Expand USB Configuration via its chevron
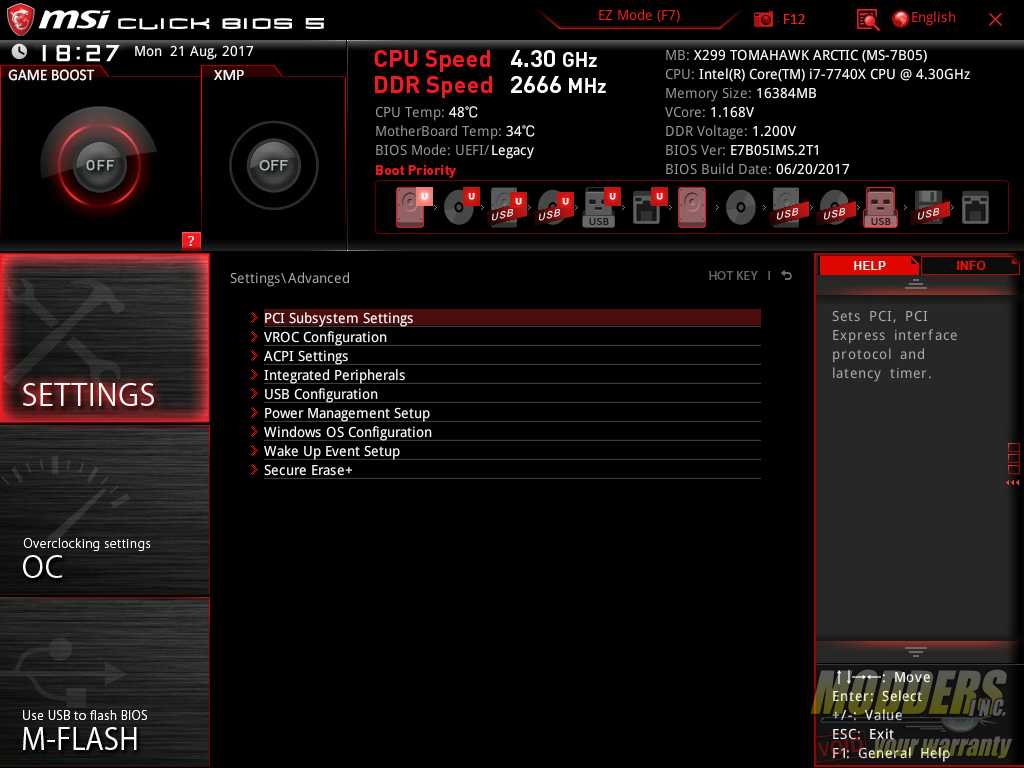This screenshot has width=1024, height=768. (254, 394)
